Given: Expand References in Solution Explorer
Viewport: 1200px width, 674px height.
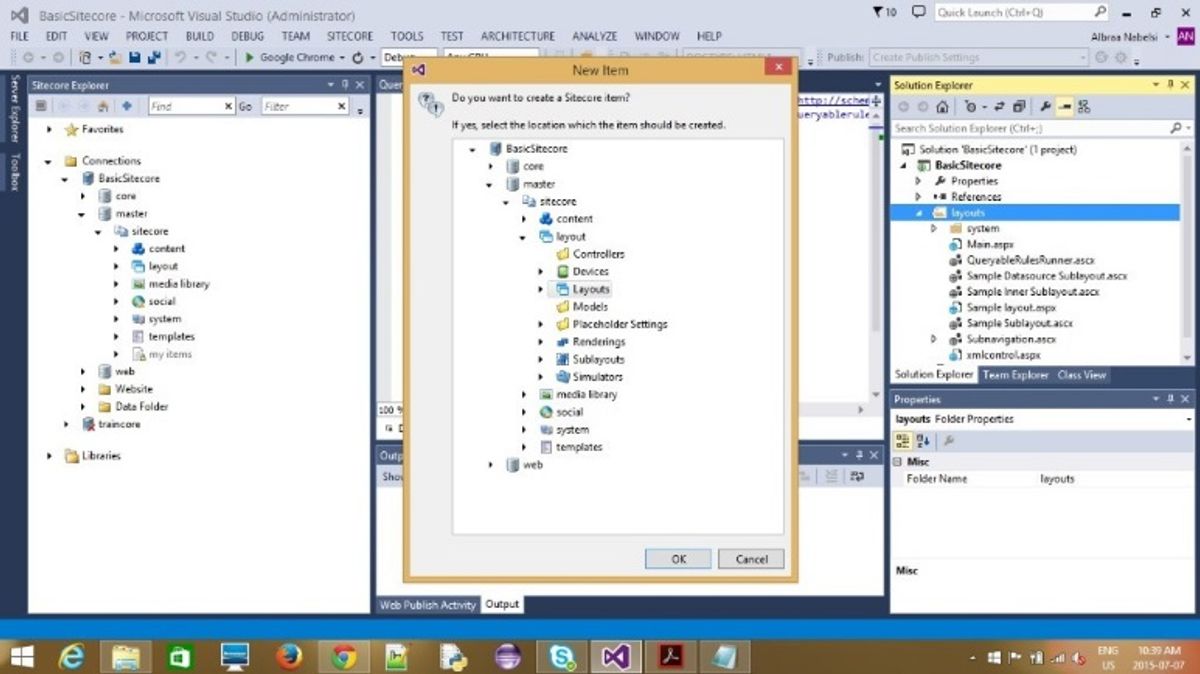Looking at the screenshot, I should pos(918,197).
